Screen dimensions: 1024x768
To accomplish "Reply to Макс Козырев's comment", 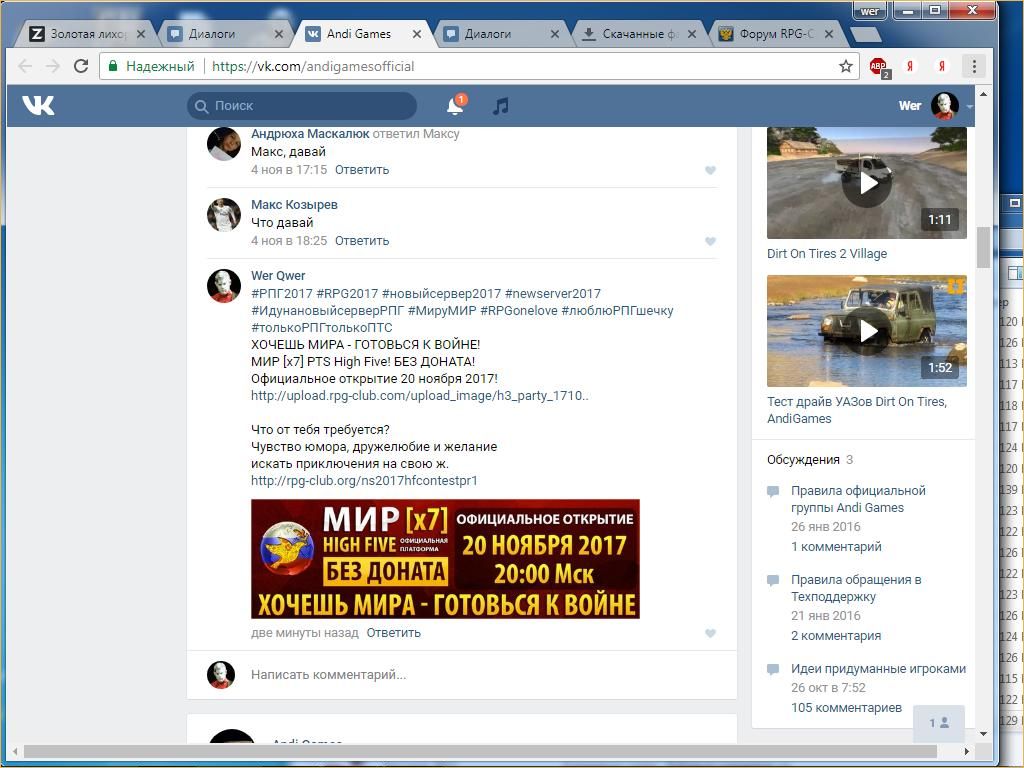I will pos(362,241).
